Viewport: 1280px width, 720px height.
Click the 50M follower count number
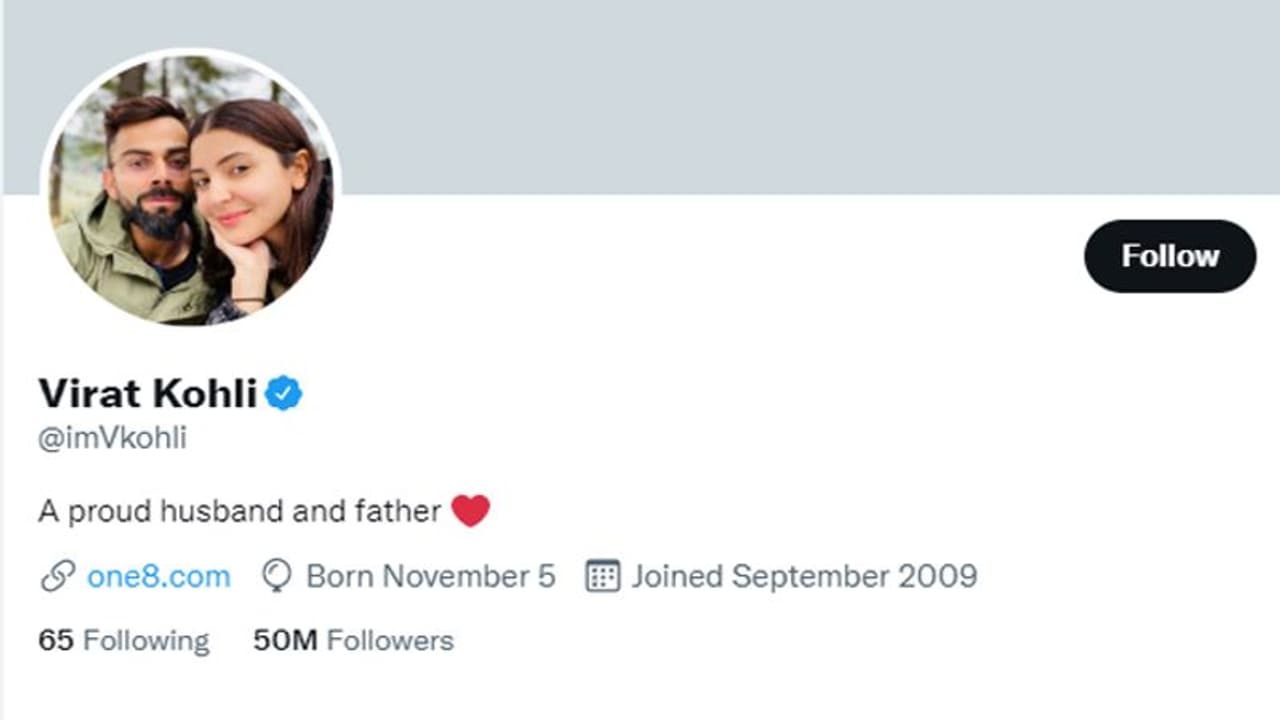point(285,640)
